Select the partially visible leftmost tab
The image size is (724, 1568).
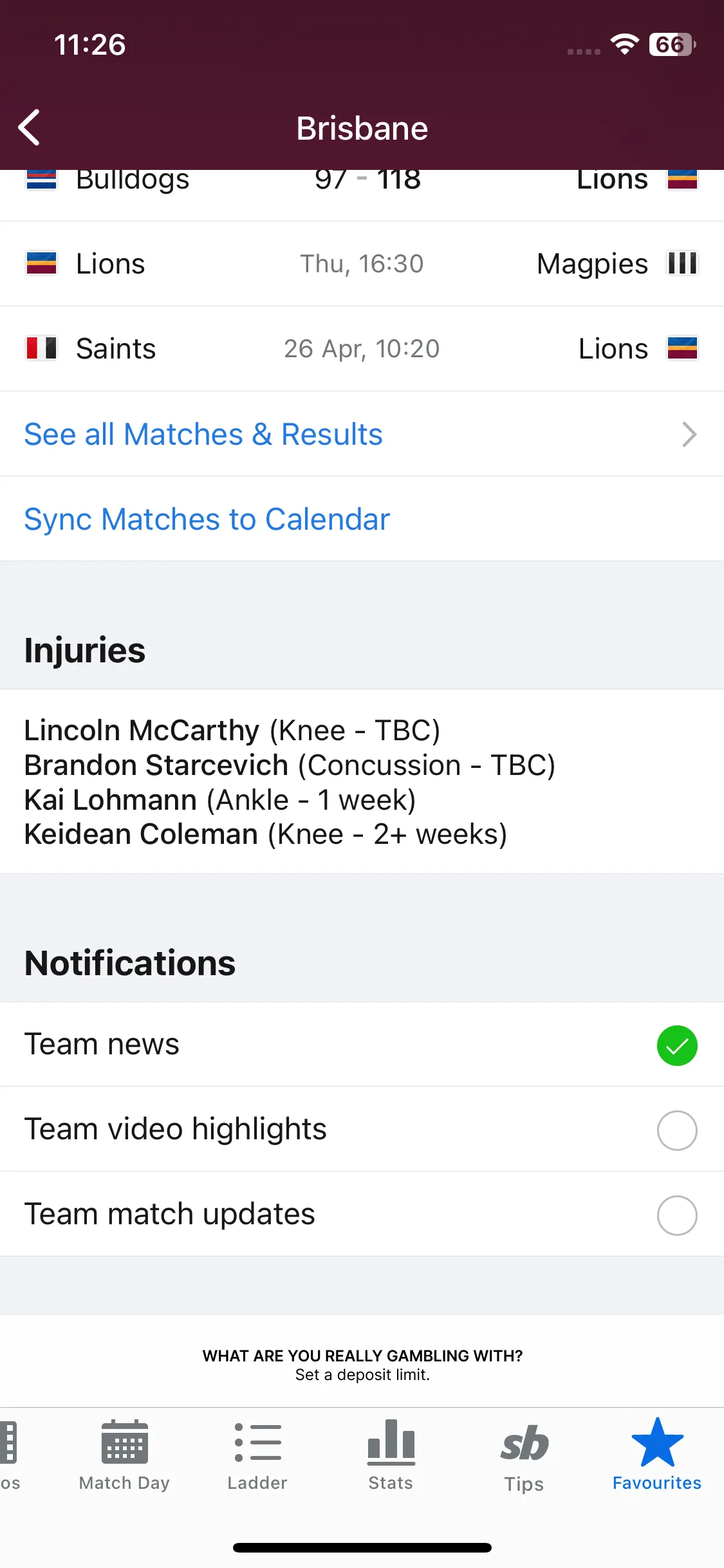coord(10,1455)
